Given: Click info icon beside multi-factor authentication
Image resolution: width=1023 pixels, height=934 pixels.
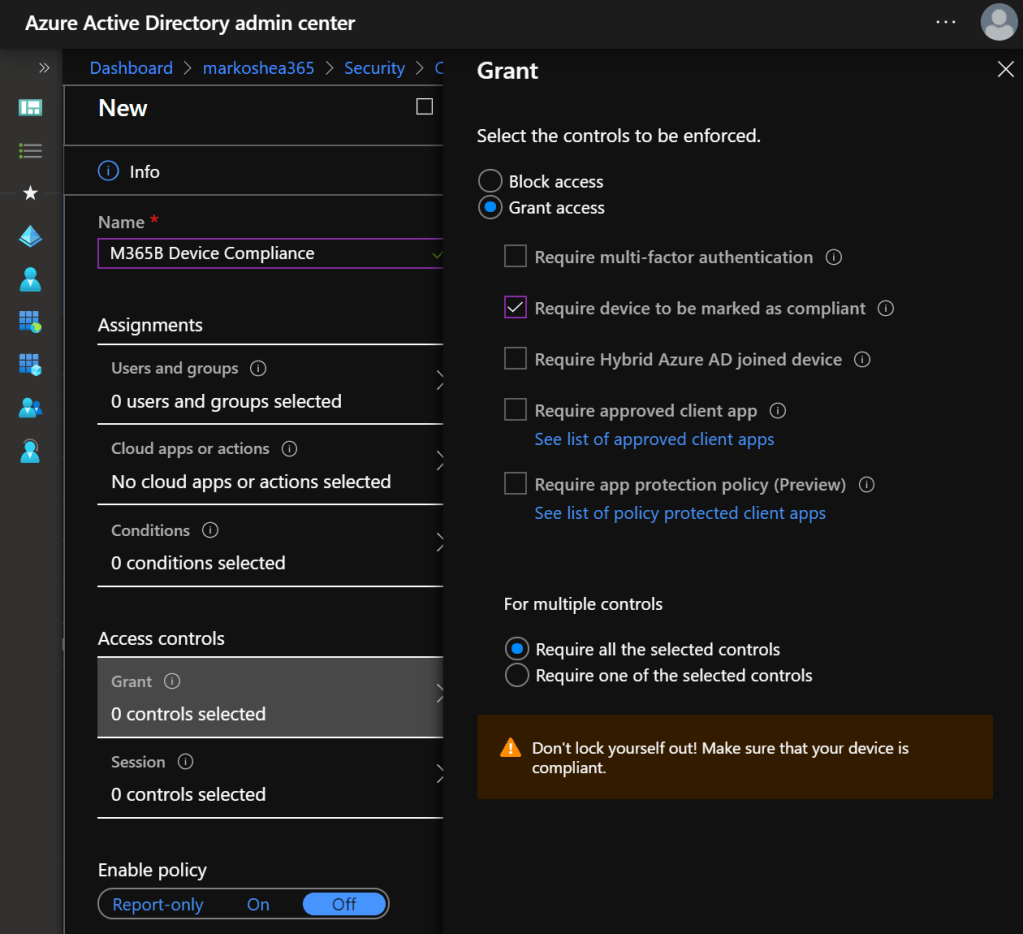Looking at the screenshot, I should tap(834, 257).
